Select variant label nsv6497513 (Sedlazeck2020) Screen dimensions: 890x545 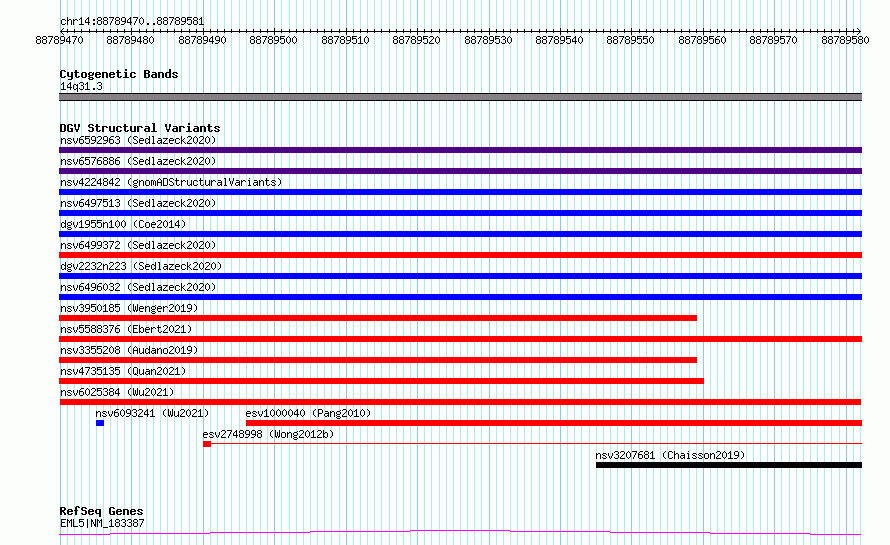[138, 203]
